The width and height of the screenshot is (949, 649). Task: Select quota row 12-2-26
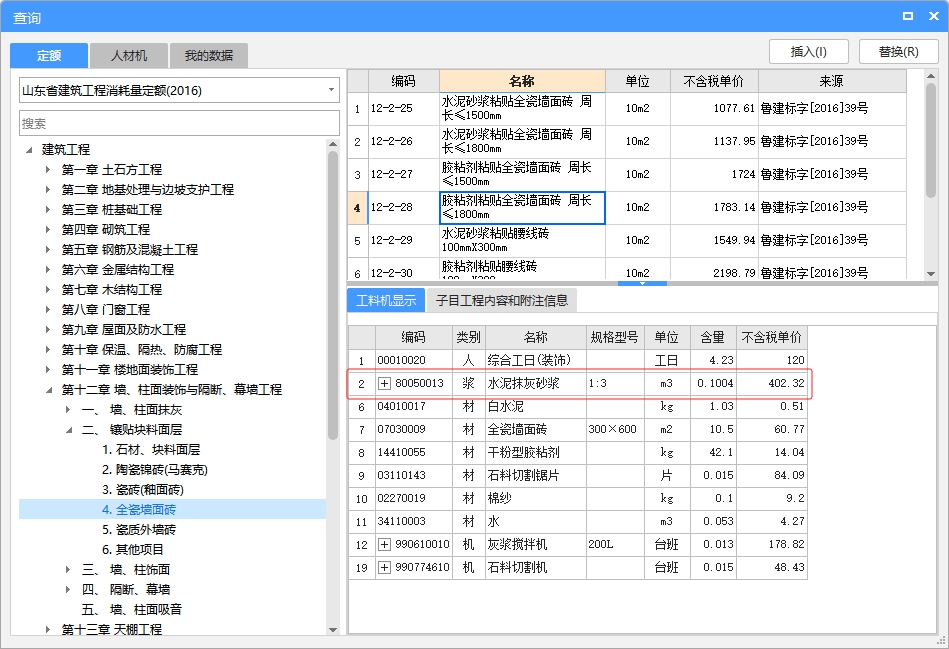[627, 141]
